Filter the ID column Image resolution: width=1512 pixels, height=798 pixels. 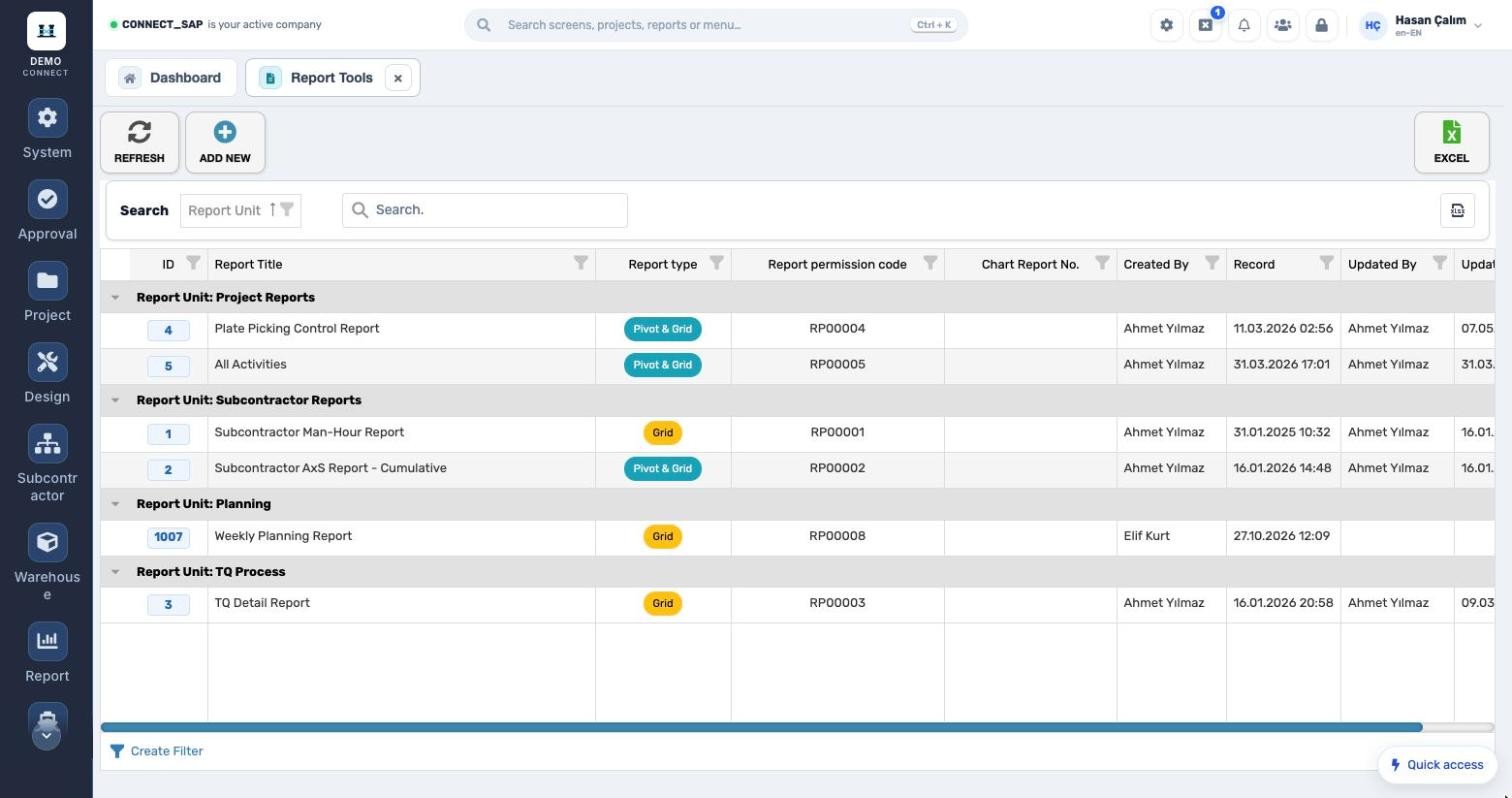[x=193, y=263]
